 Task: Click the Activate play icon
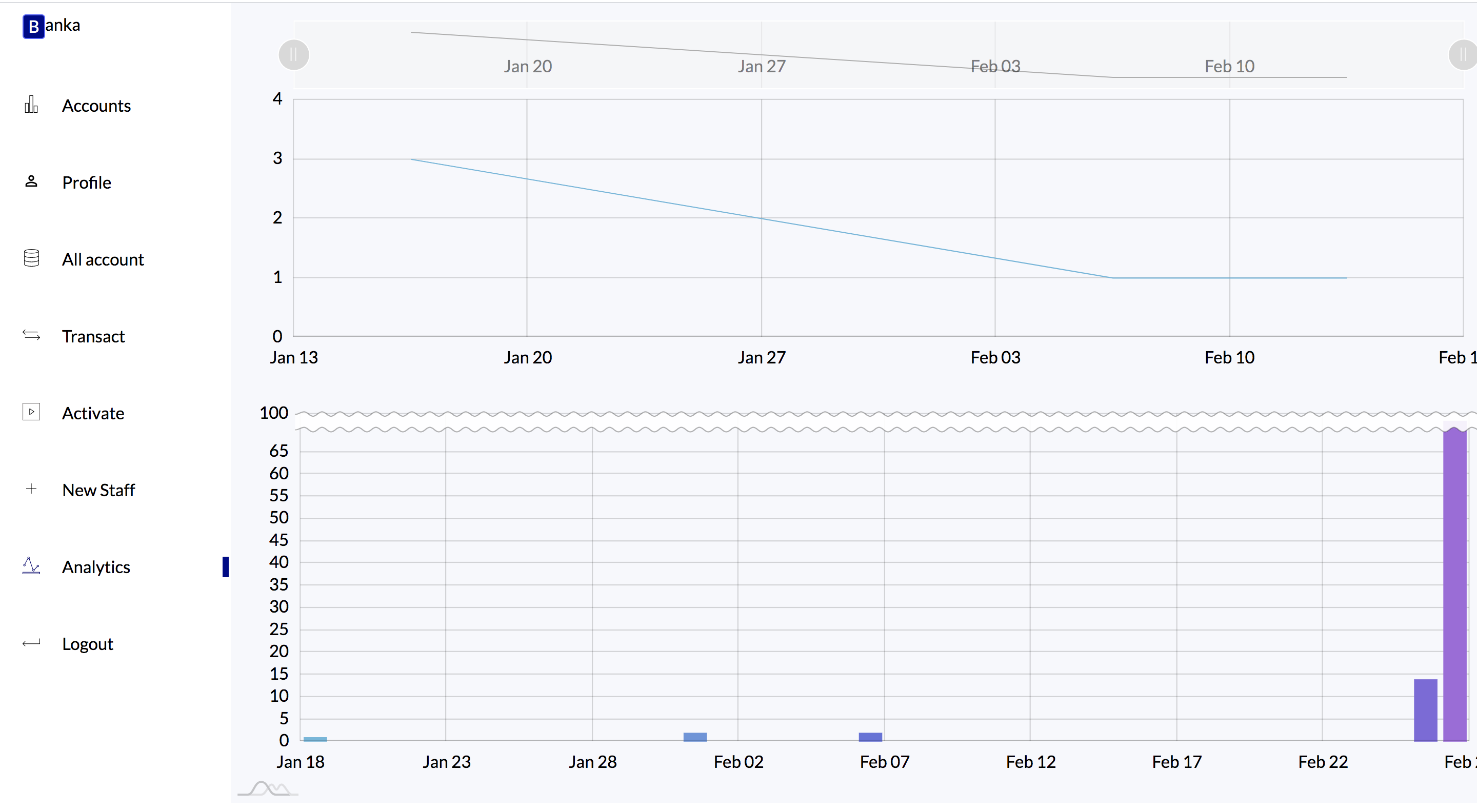[31, 413]
